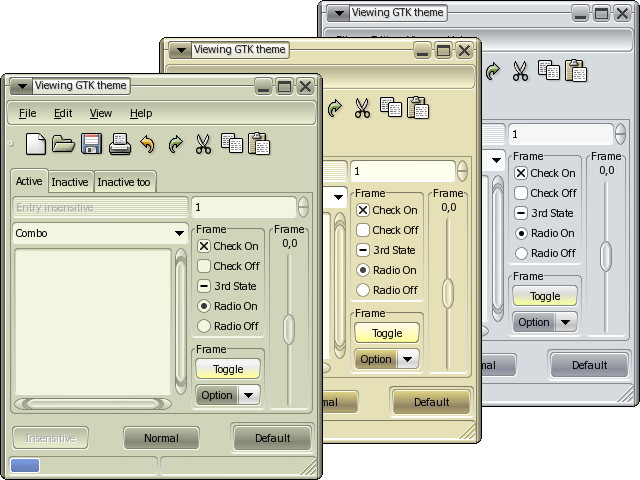Open window menu arrow in beige titlebar

click(x=181, y=51)
